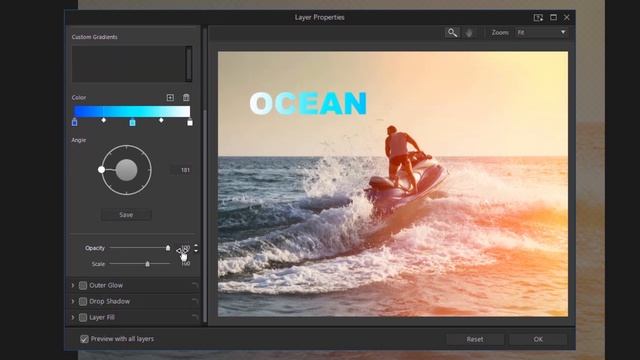
Task: Click the Custom Gradients list scrollbar
Action: click(189, 64)
